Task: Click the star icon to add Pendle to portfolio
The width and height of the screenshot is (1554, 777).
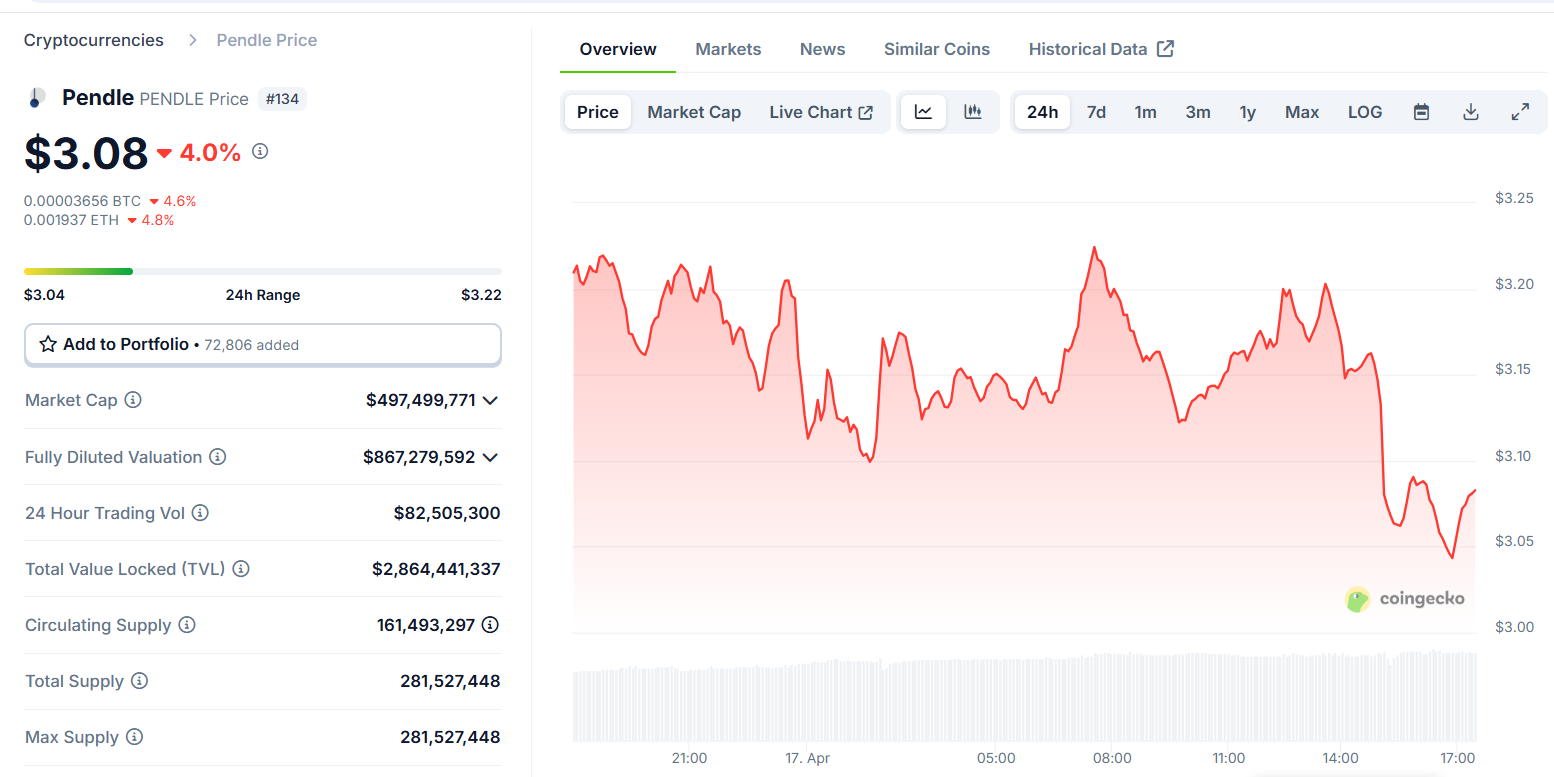Action: point(47,343)
